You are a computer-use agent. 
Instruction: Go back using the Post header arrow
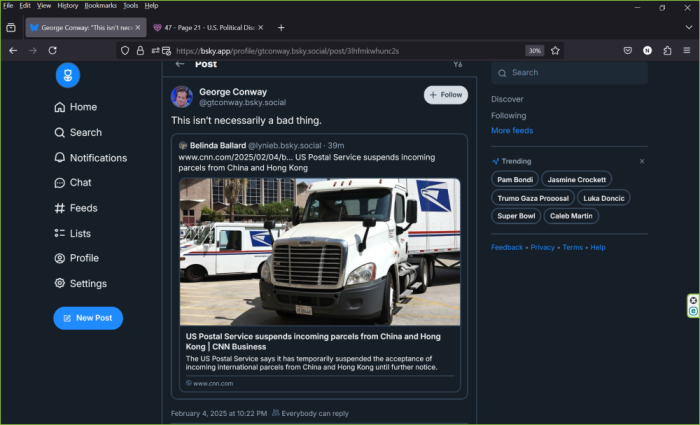180,64
